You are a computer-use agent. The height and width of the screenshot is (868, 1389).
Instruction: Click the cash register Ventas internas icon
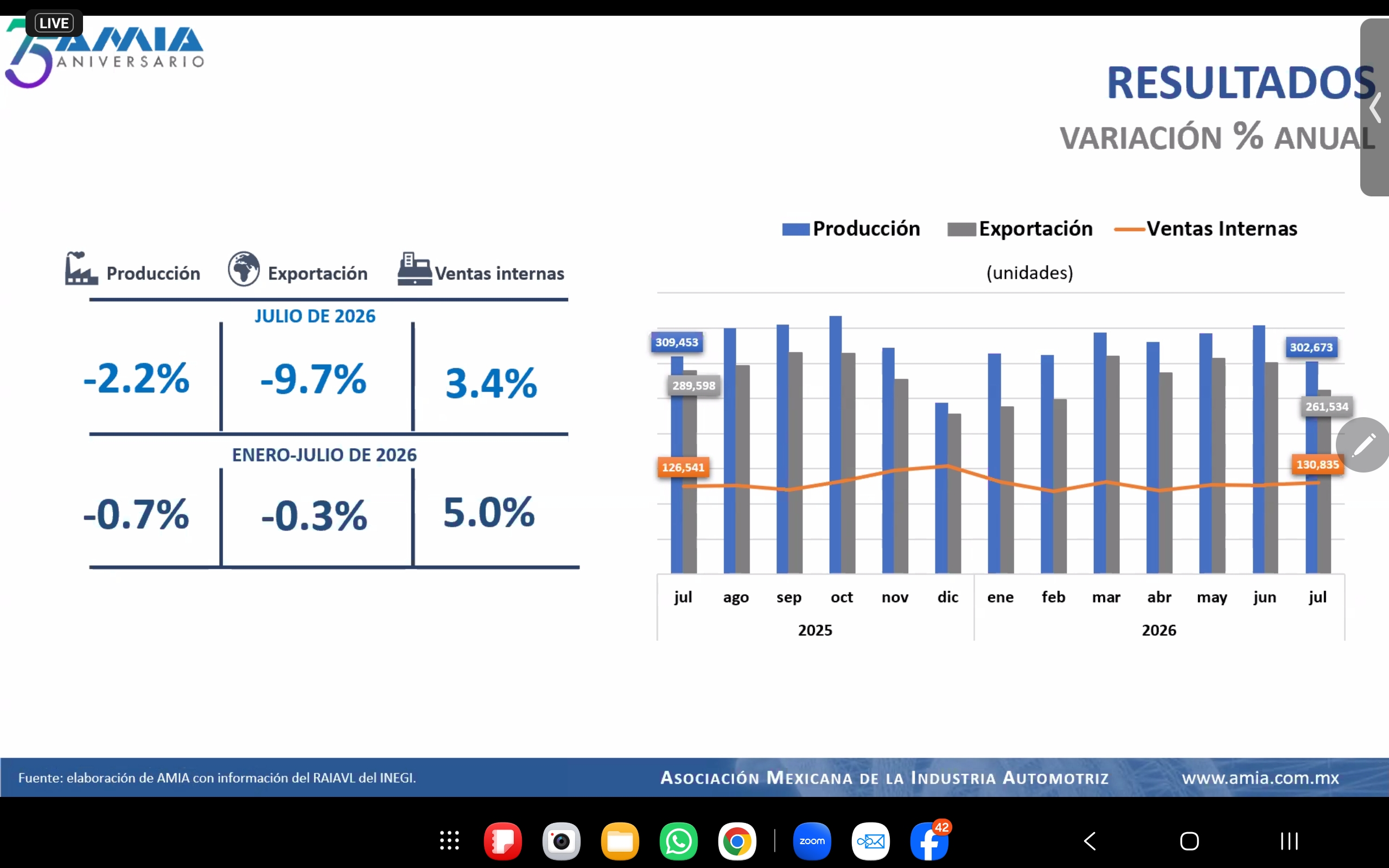415,269
